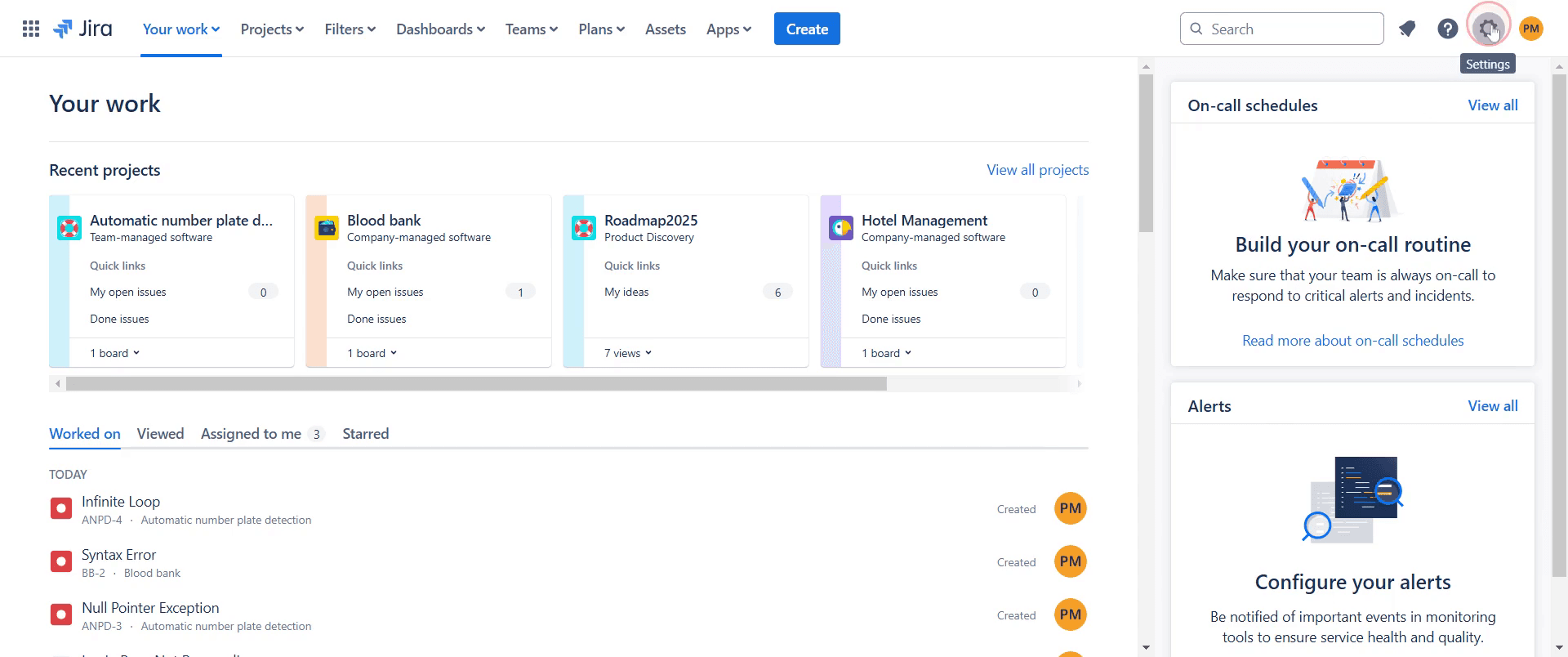1568x657 pixels.
Task: Open the notifications bell icon
Action: [x=1406, y=29]
